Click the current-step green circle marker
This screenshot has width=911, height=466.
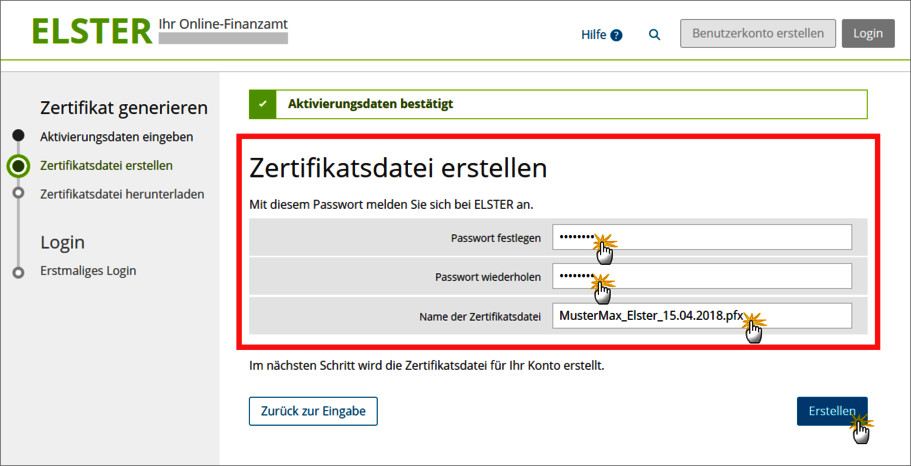(19, 166)
